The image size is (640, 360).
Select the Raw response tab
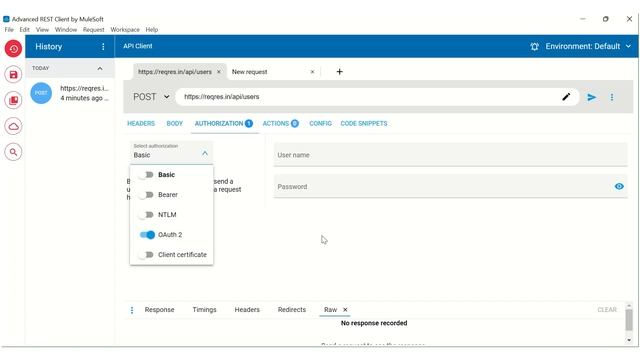click(x=331, y=310)
